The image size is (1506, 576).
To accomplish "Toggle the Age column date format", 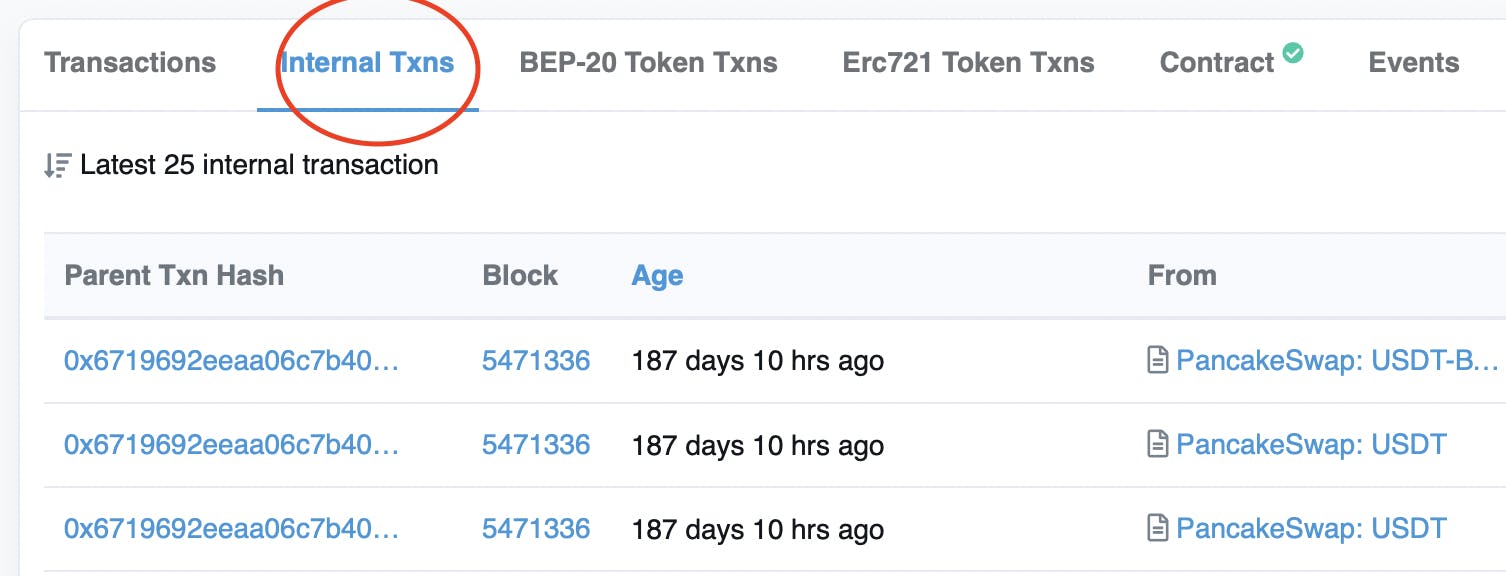I will tap(657, 276).
